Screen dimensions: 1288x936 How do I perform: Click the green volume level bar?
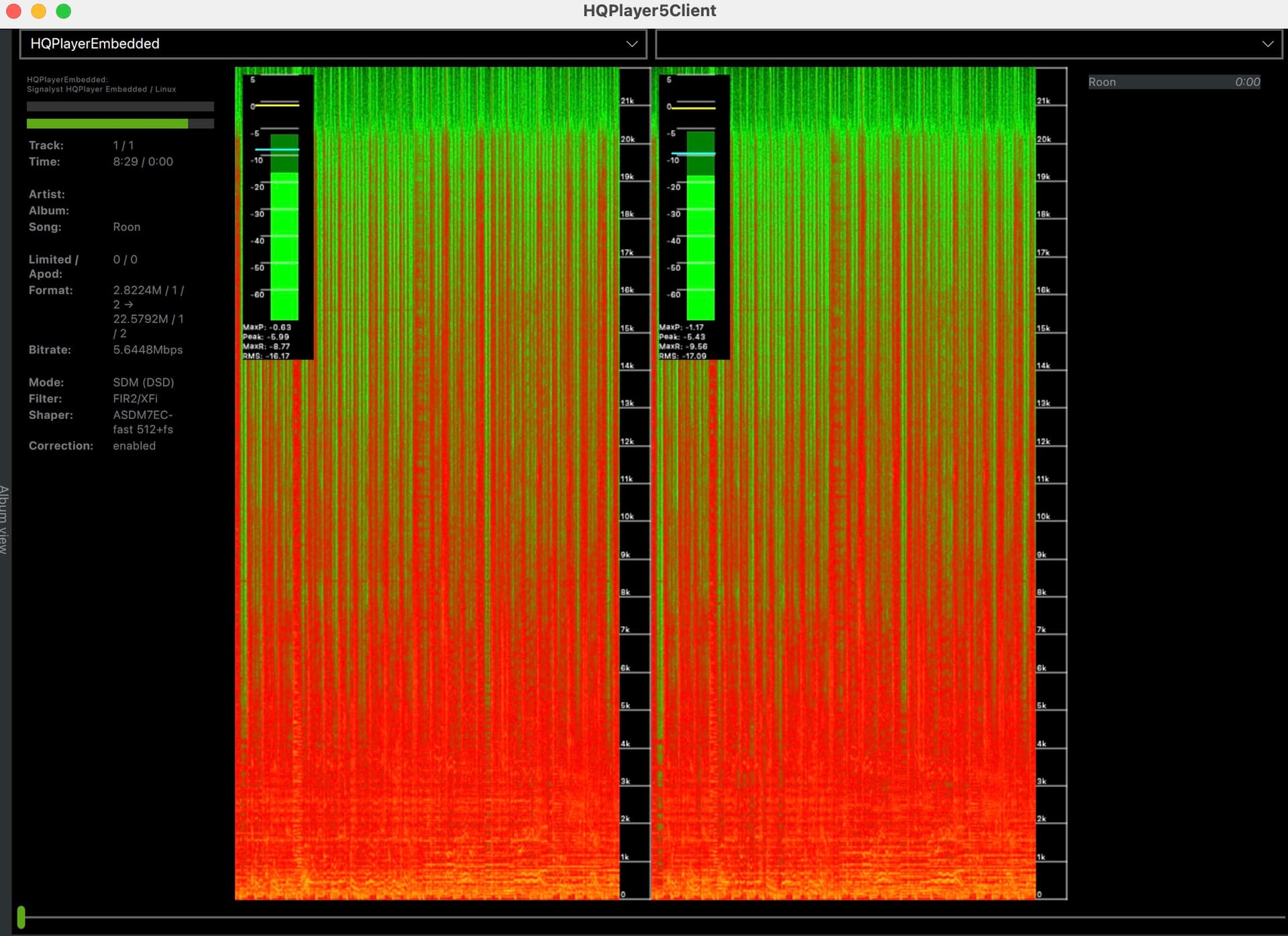(x=107, y=124)
